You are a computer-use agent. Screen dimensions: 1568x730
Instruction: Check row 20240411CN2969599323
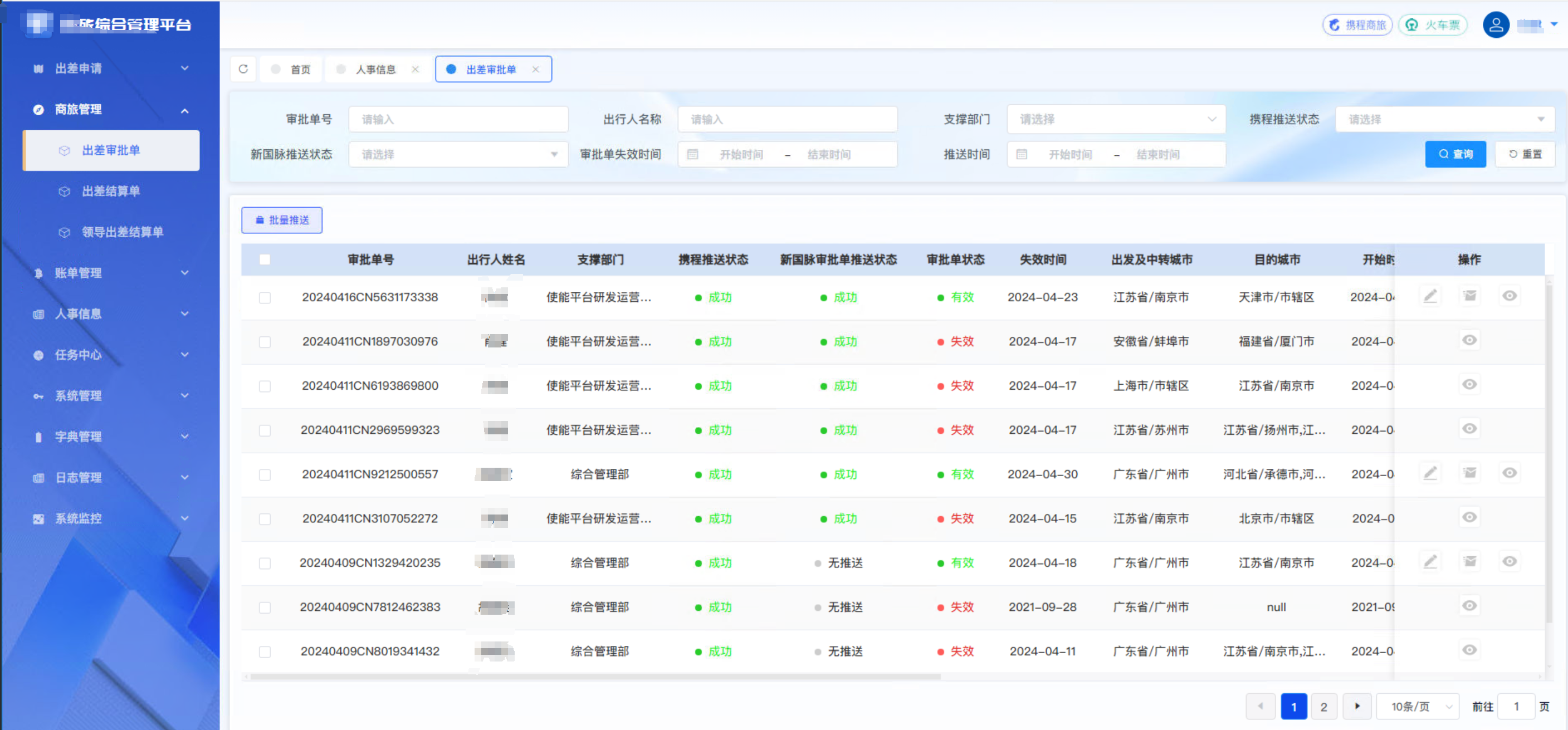(265, 430)
